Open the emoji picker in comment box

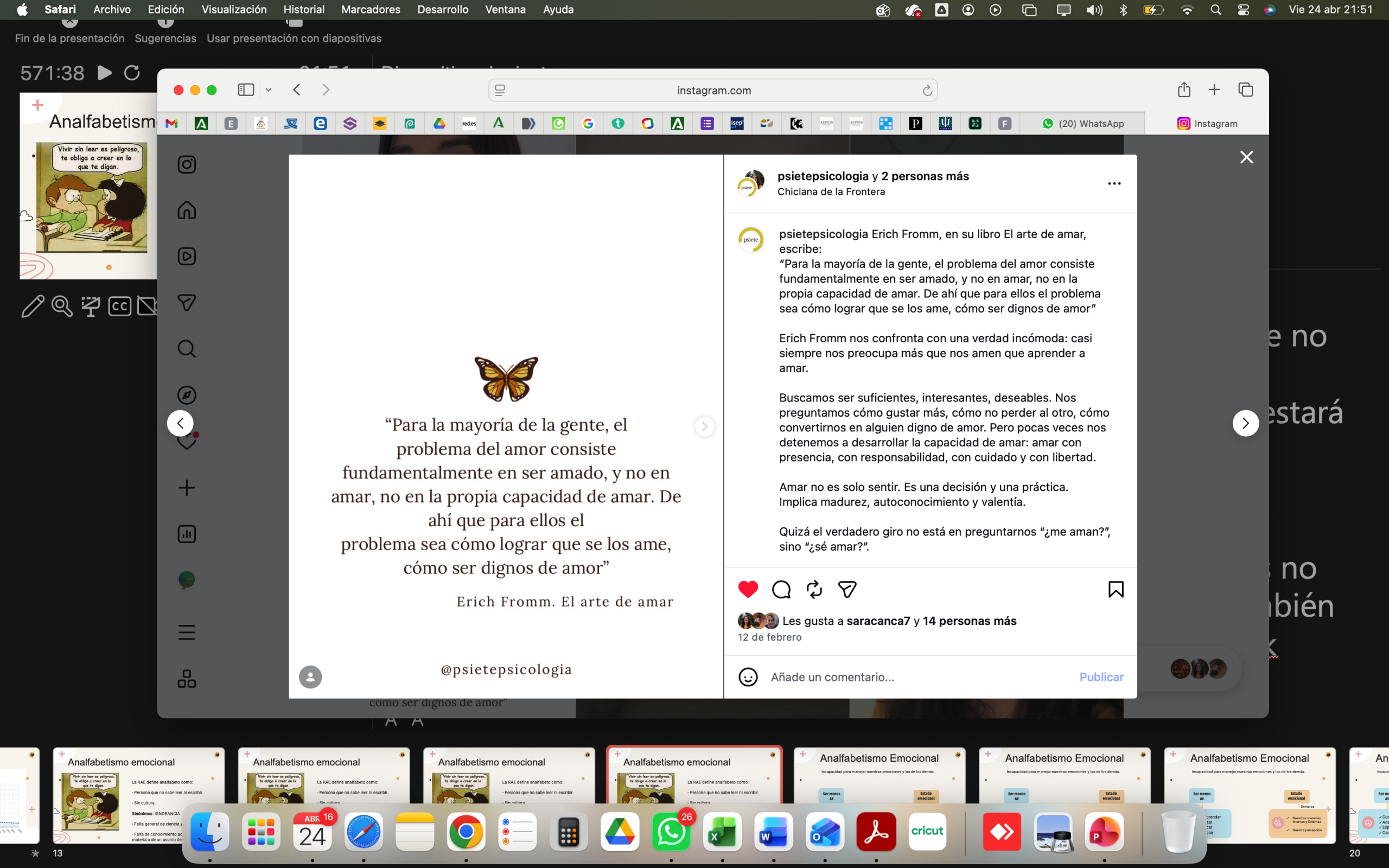(x=748, y=677)
